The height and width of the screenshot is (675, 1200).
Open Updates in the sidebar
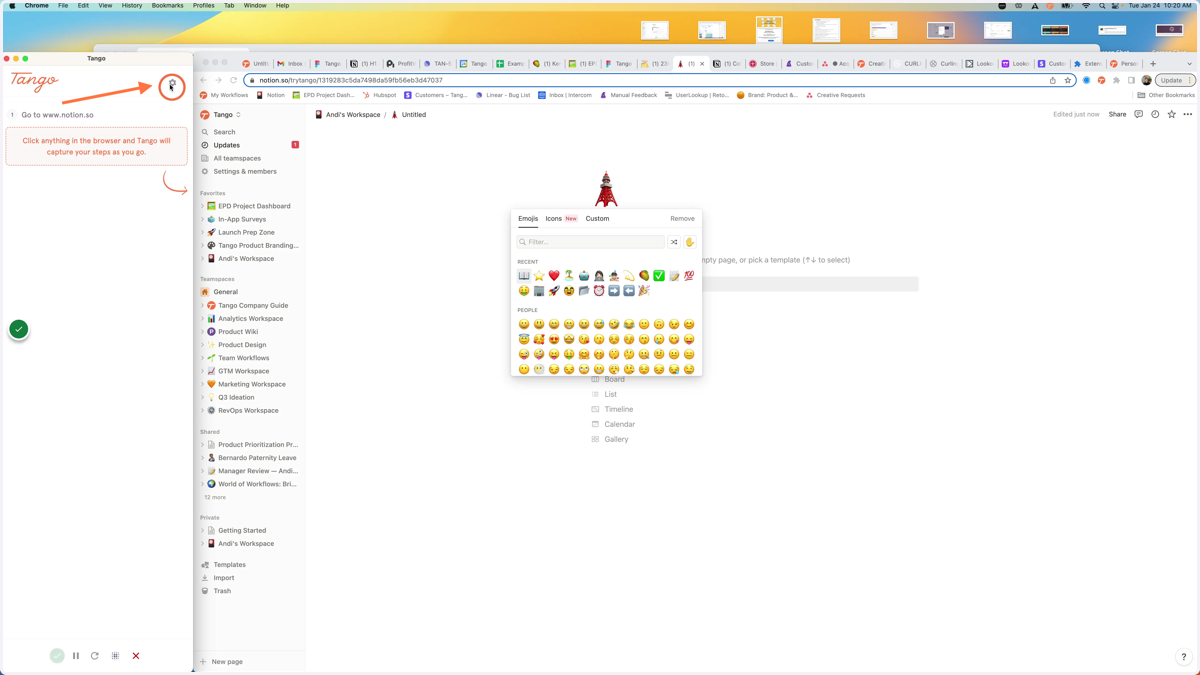pyautogui.click(x=227, y=145)
